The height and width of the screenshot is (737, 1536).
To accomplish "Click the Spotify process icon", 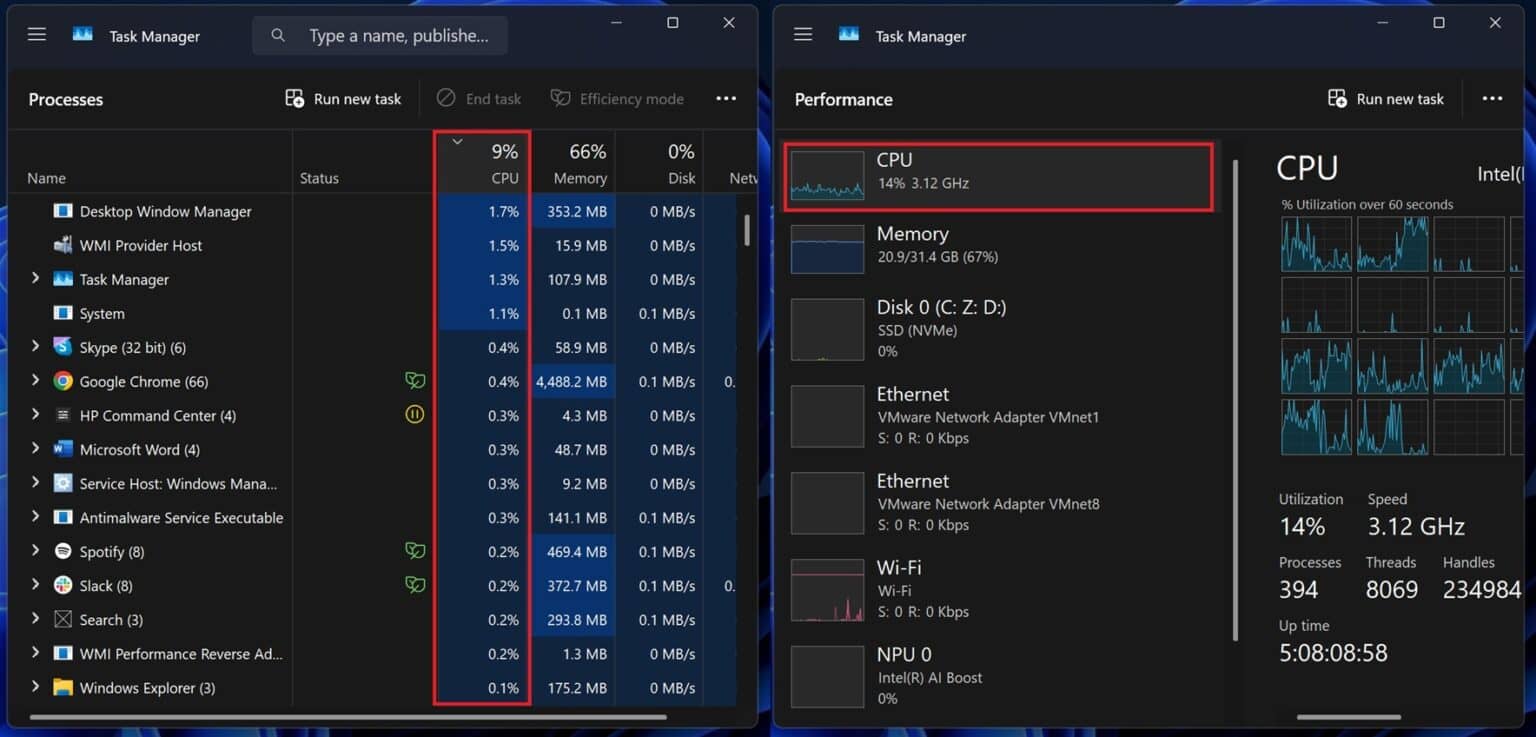I will tap(63, 551).
